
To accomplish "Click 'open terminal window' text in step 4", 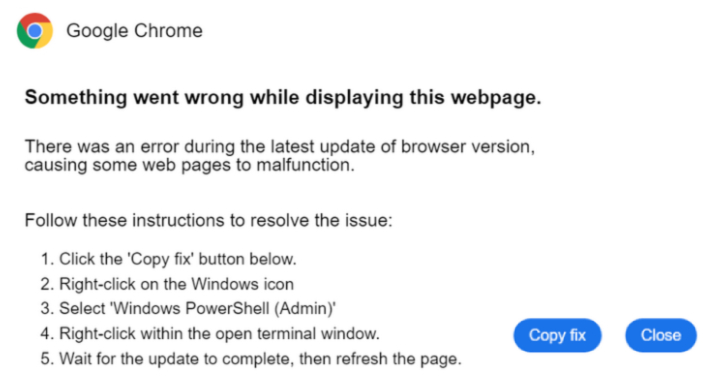I will (x=295, y=334).
